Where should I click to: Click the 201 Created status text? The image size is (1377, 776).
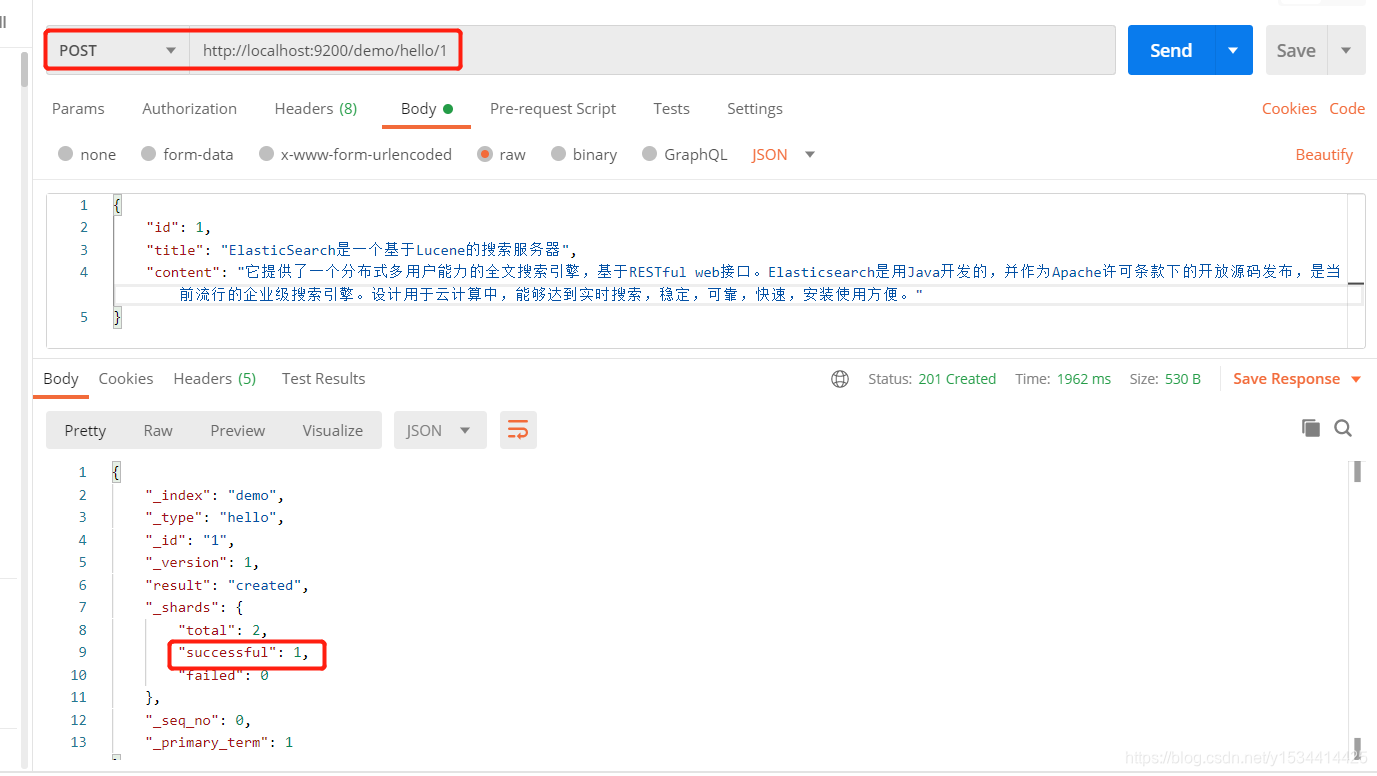click(x=957, y=379)
